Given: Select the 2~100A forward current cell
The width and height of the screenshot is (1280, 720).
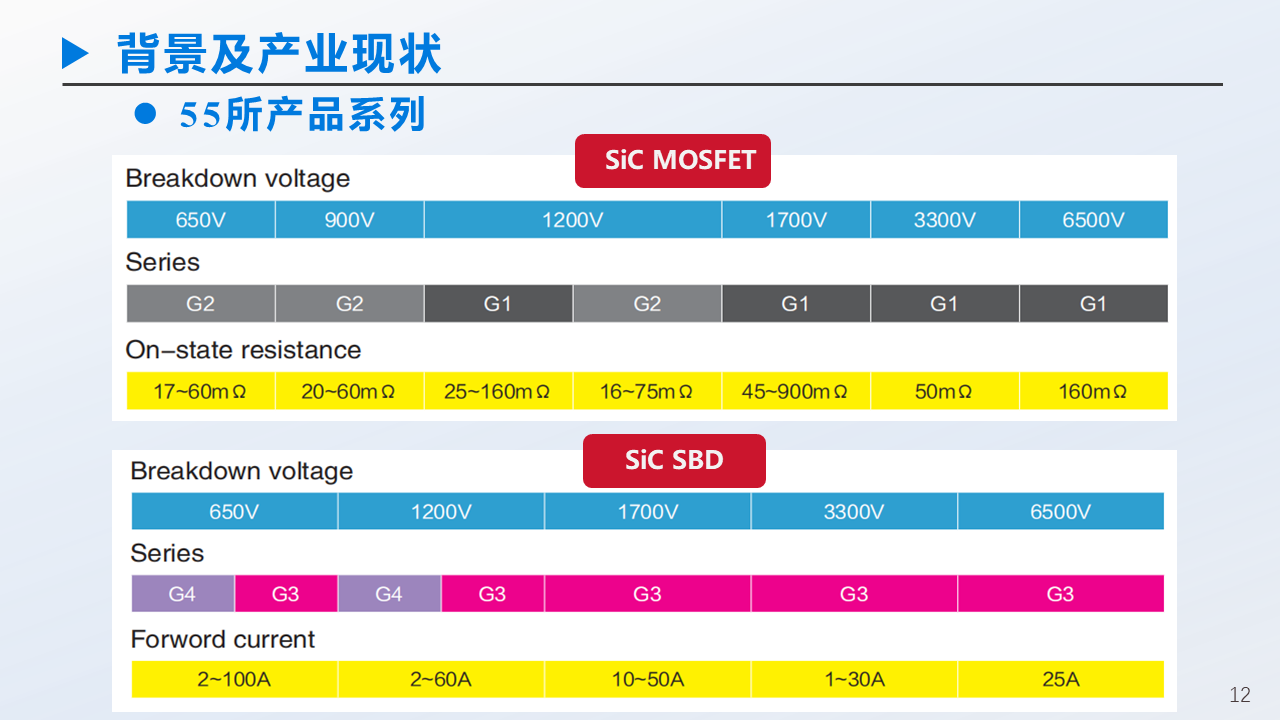Looking at the screenshot, I should coord(234,680).
